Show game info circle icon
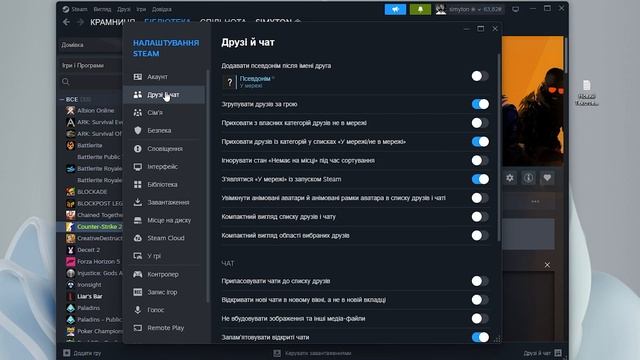 [529, 178]
